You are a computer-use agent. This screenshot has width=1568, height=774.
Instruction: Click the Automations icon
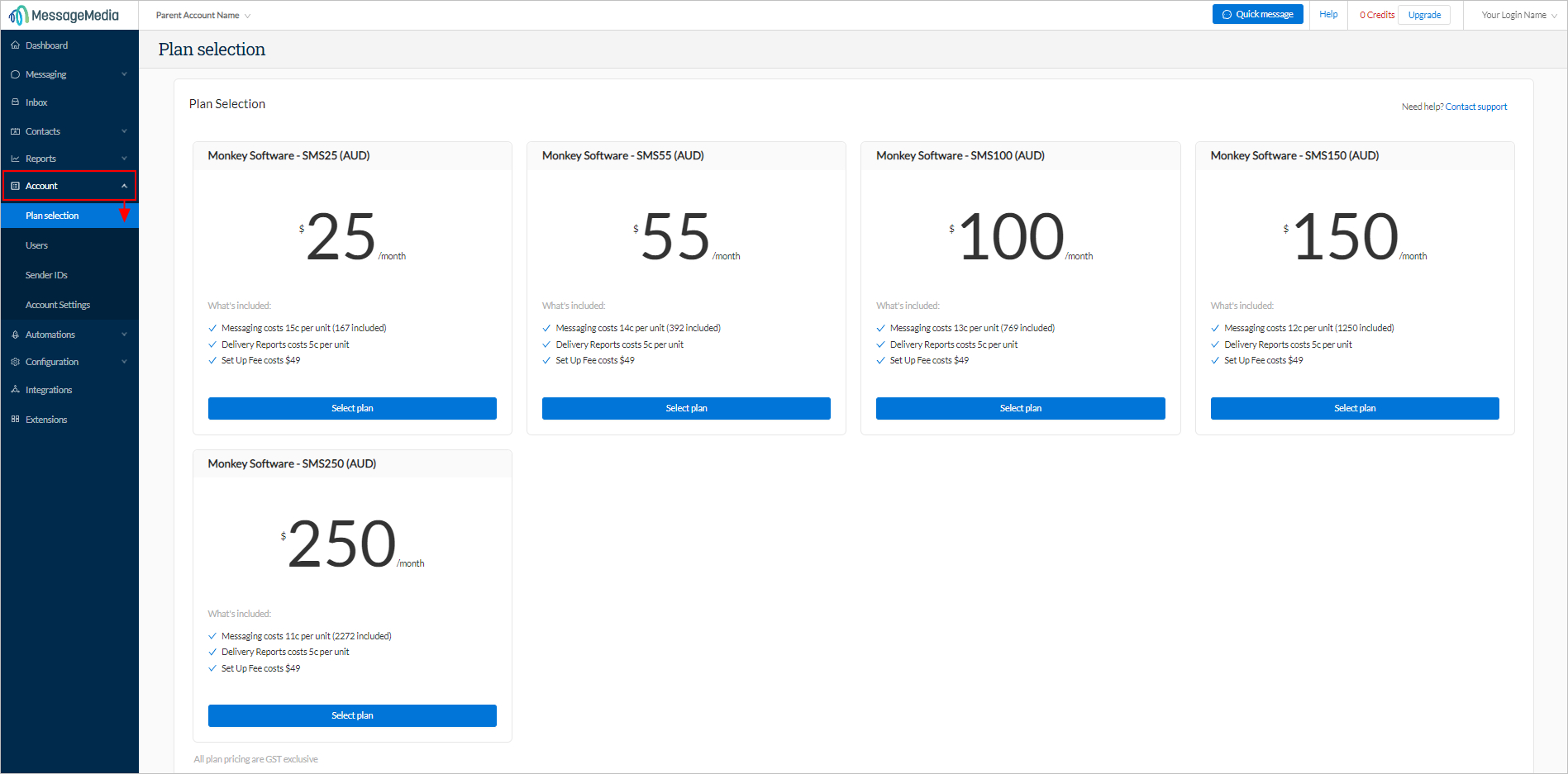[x=15, y=335]
